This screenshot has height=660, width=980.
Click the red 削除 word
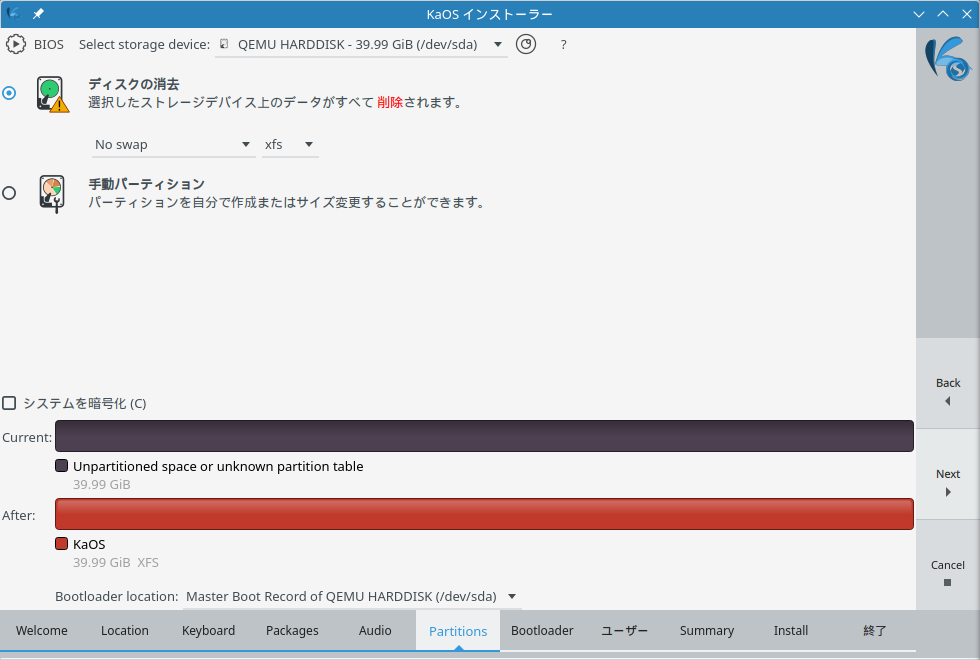tap(390, 102)
